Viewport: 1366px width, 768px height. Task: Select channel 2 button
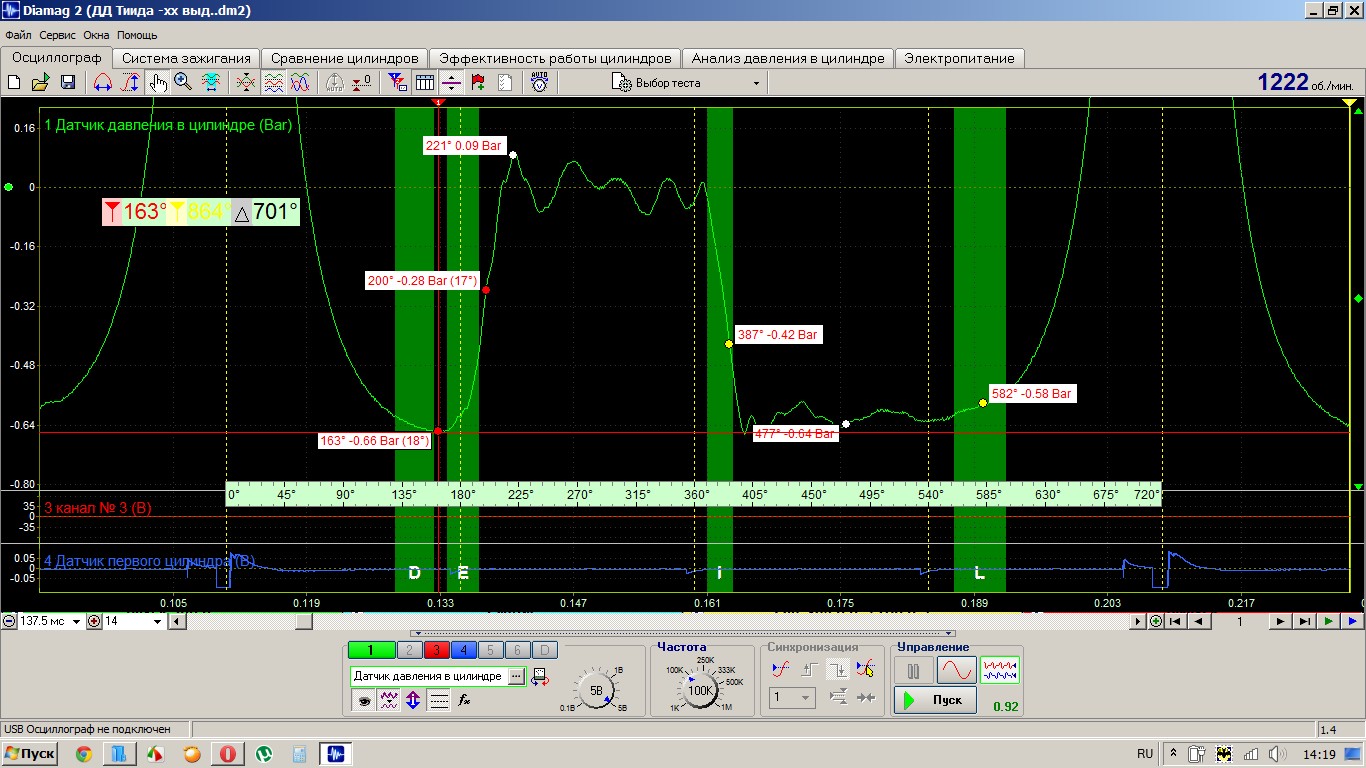[410, 651]
